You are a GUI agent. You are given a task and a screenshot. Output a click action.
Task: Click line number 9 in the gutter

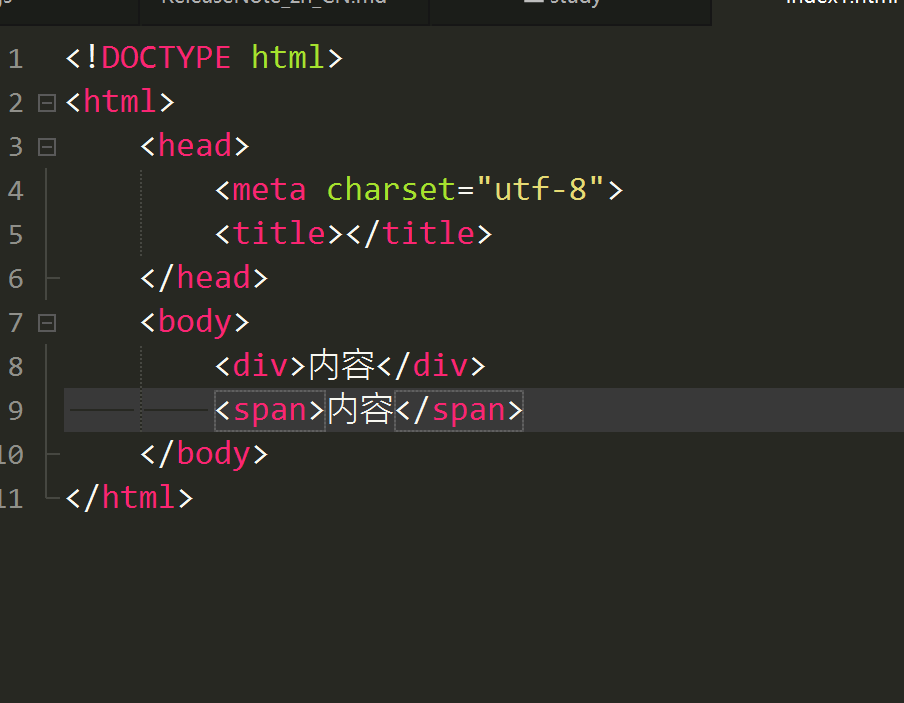(15, 410)
